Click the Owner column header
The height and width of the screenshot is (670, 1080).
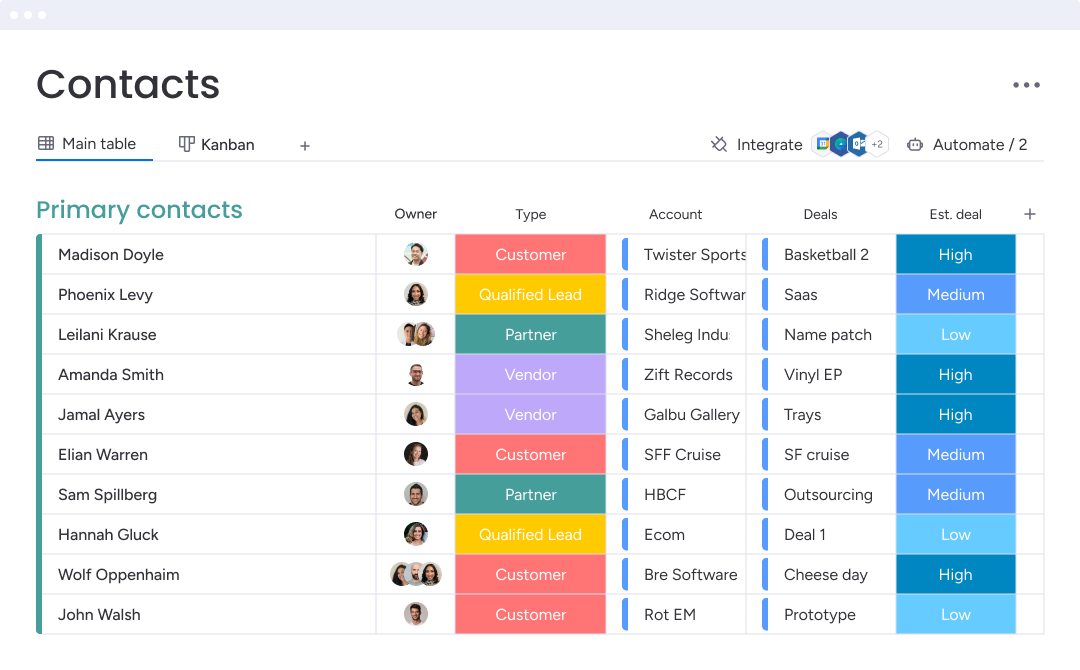pyautogui.click(x=415, y=214)
